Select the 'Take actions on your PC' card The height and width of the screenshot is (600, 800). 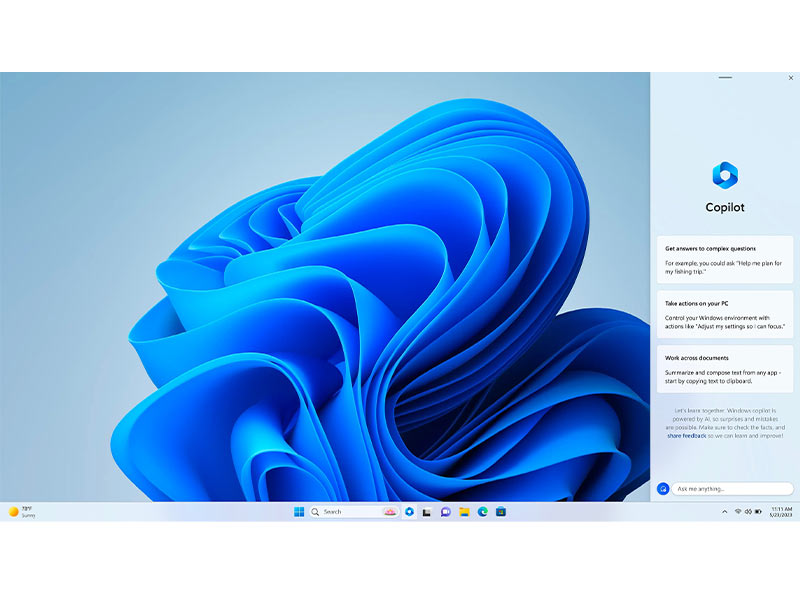pyautogui.click(x=725, y=314)
